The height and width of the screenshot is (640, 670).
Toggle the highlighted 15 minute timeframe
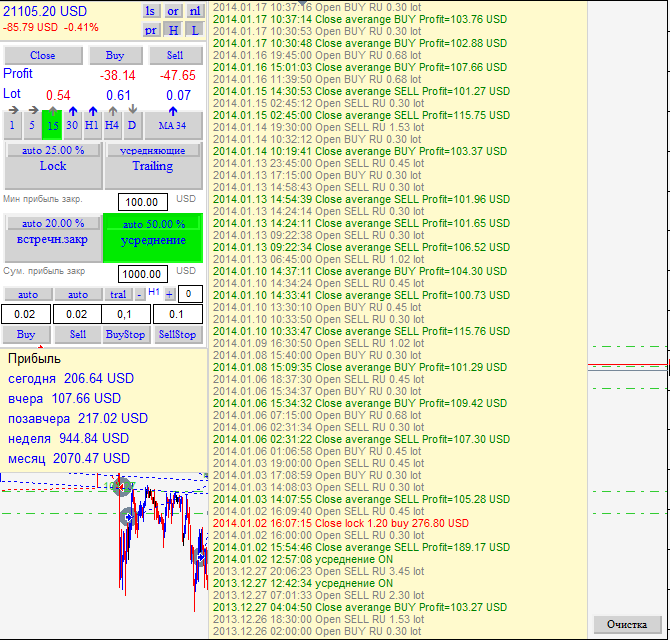click(52, 125)
